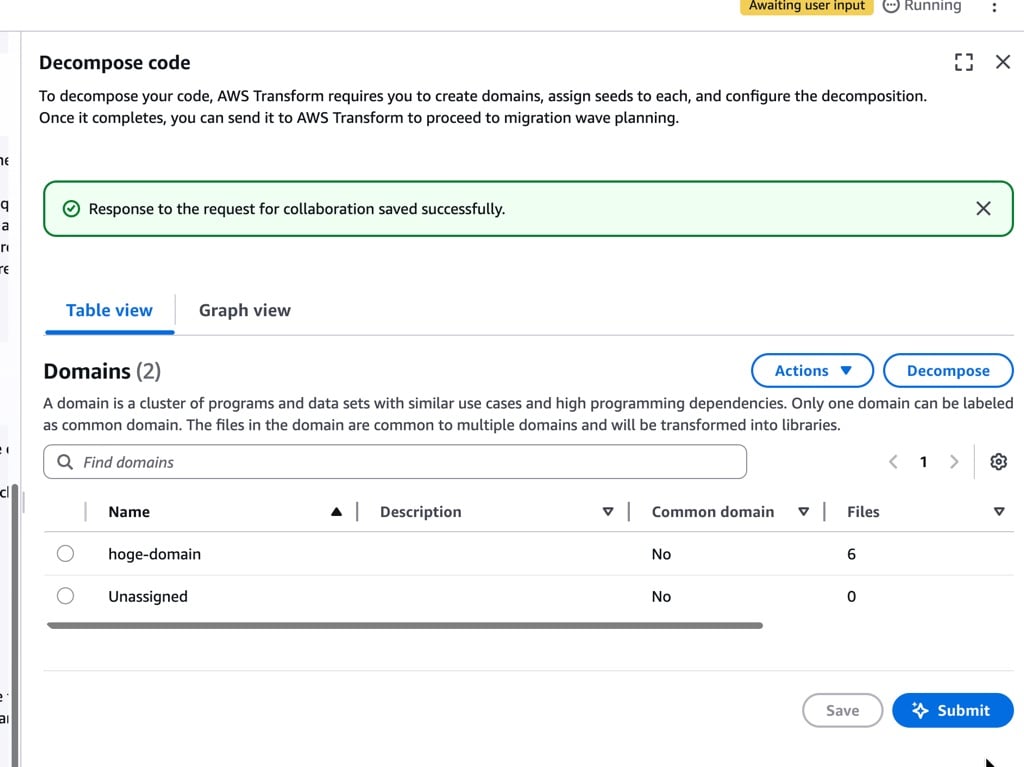Screen dimensions: 1024x767
Task: Expand the Decompose code panel to fullscreen
Action: (963, 62)
